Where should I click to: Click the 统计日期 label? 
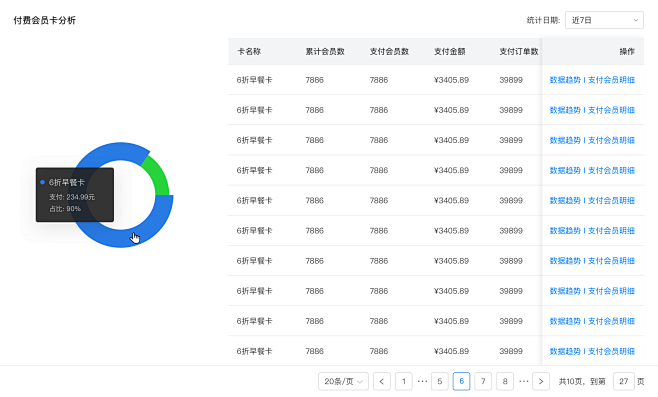[x=543, y=20]
